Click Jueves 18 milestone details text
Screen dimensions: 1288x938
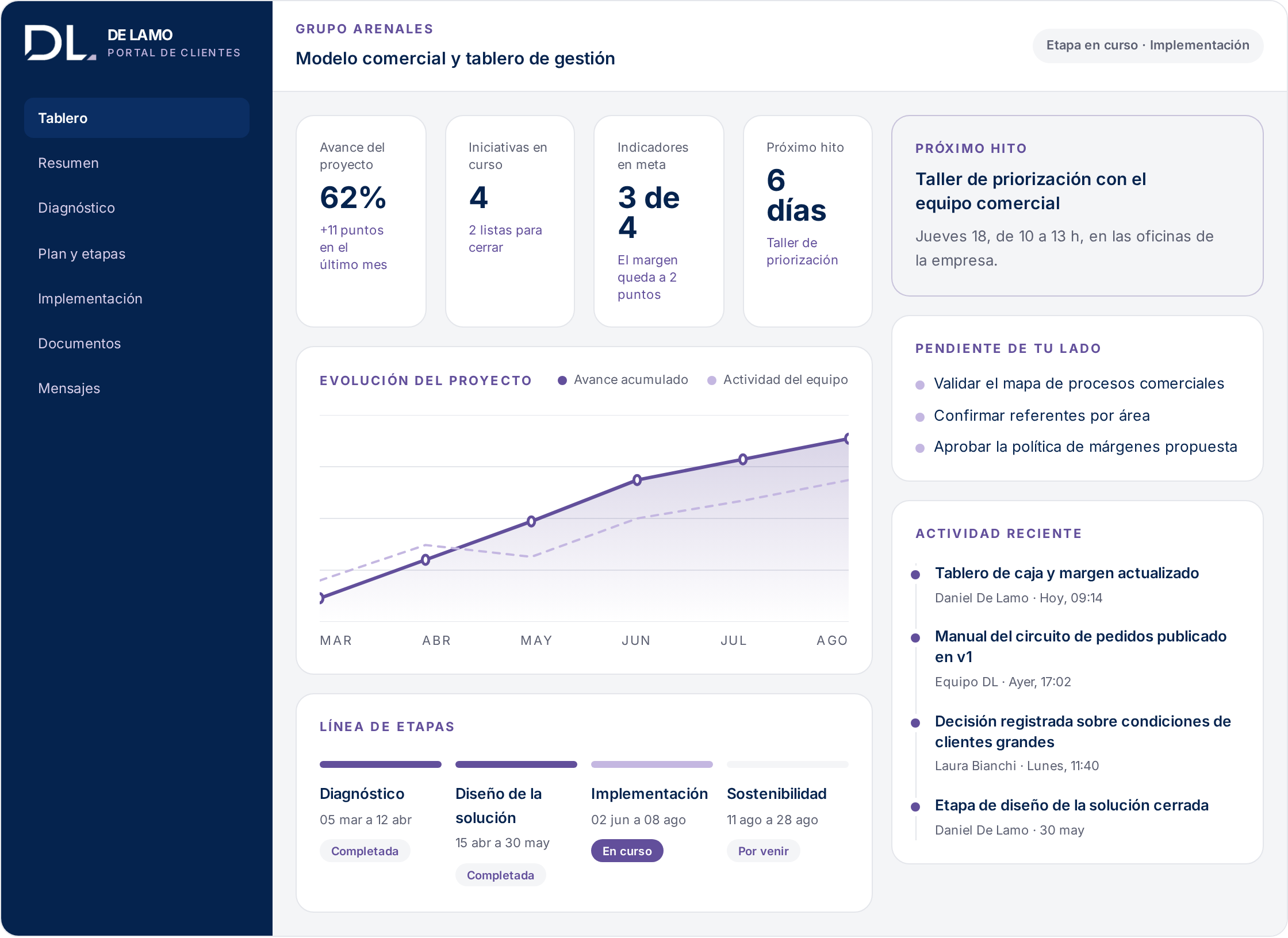1064,248
